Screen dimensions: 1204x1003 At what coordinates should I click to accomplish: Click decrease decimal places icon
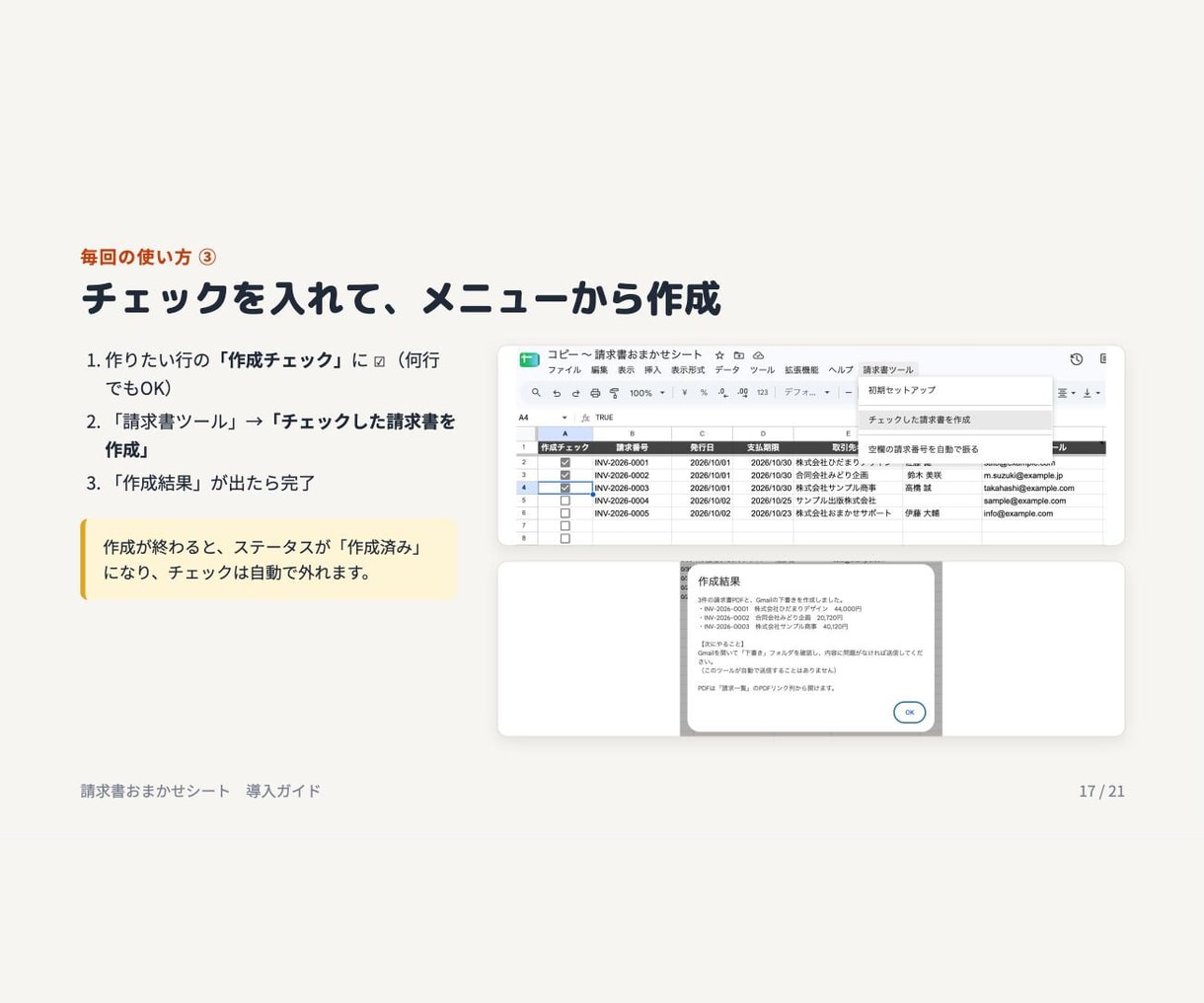click(x=722, y=393)
